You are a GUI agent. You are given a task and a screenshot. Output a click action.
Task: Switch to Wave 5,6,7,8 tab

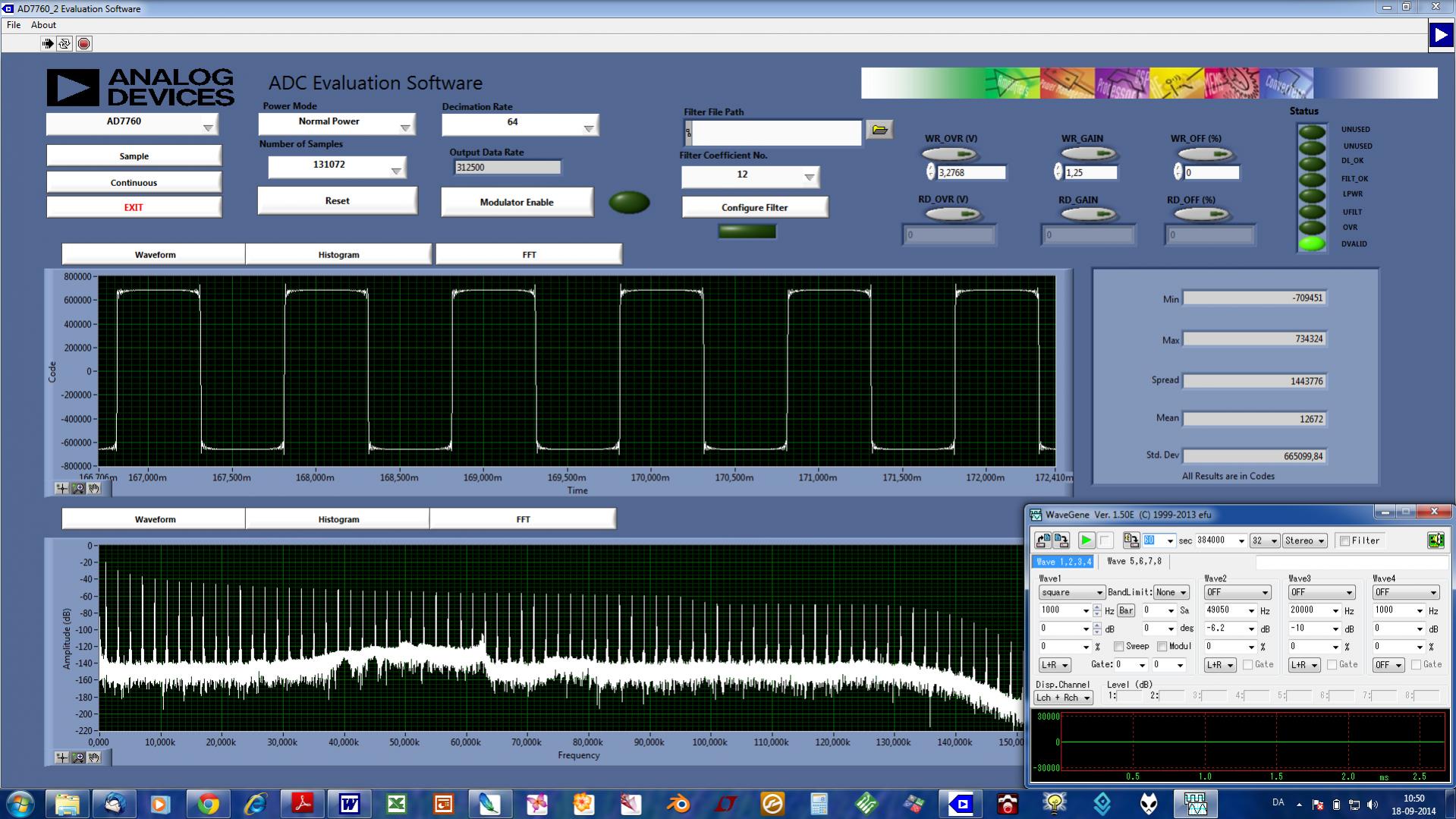coord(1134,562)
